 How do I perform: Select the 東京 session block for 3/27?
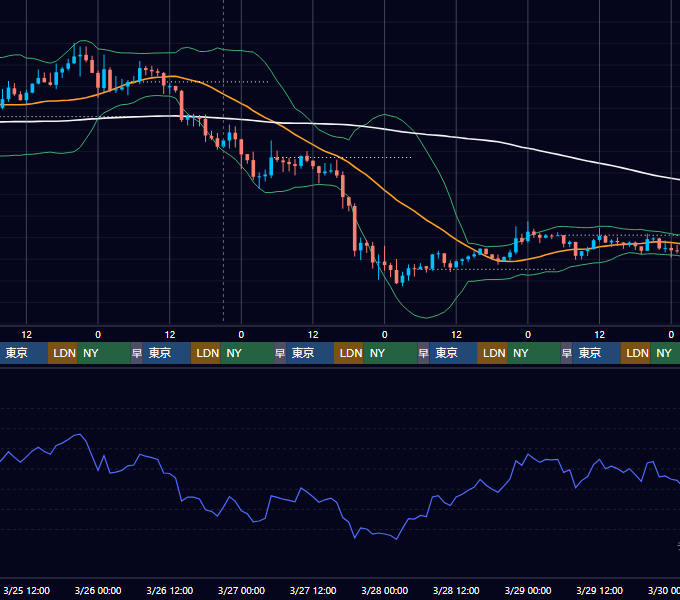310,353
